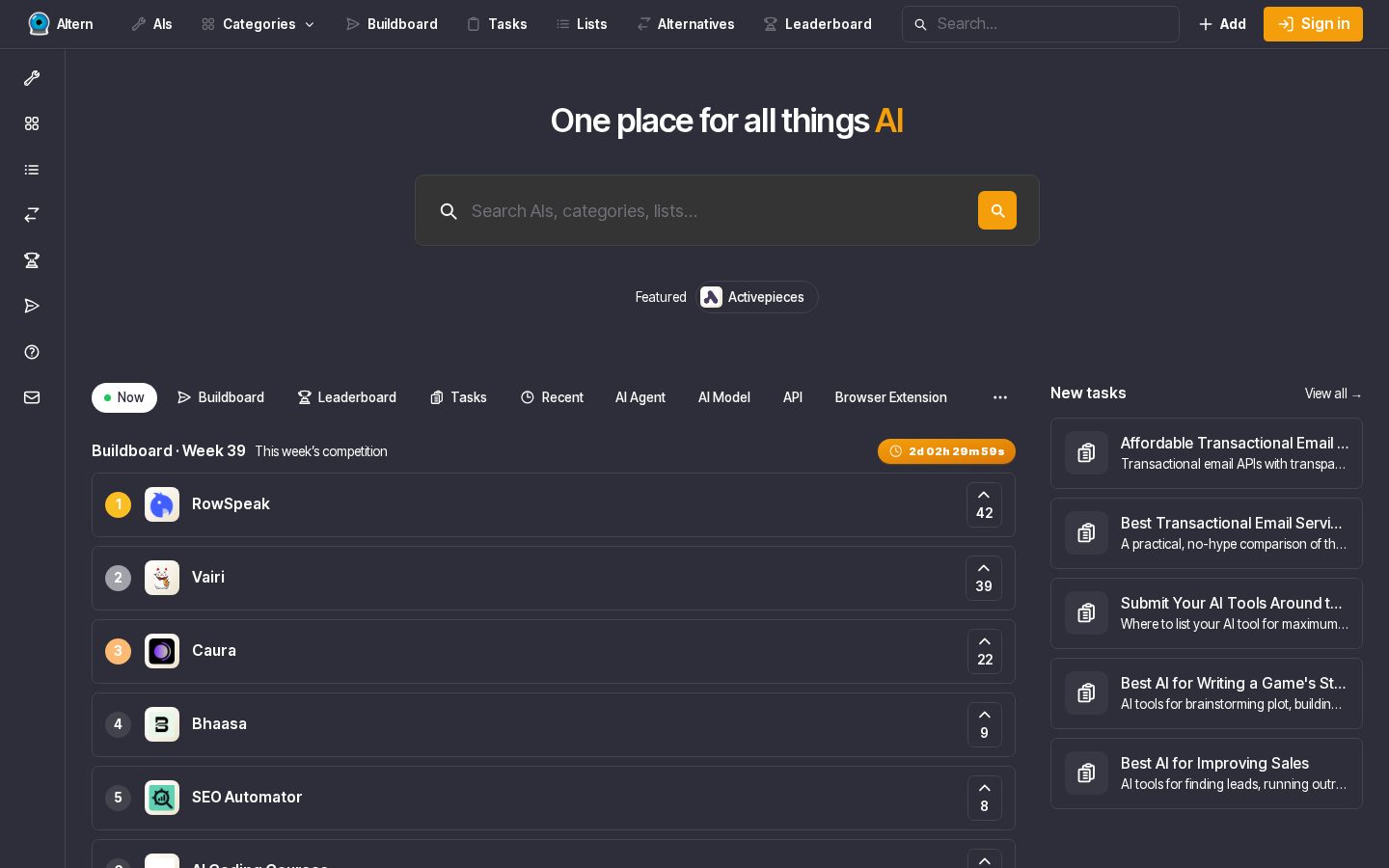This screenshot has width=1389, height=868.
Task: Open alternatives arrows icon in left sidebar
Action: [32, 215]
